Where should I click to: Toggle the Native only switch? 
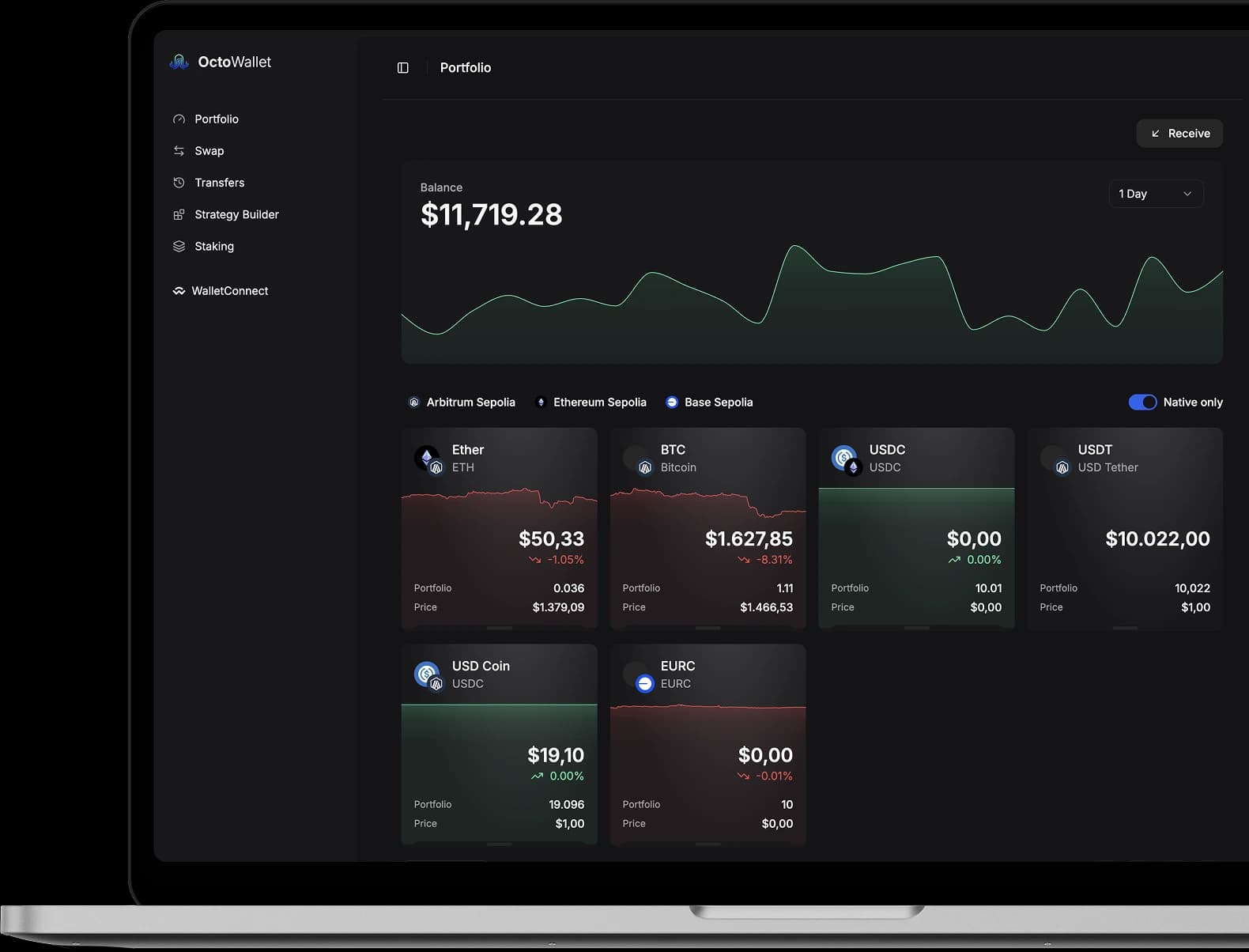coord(1142,402)
